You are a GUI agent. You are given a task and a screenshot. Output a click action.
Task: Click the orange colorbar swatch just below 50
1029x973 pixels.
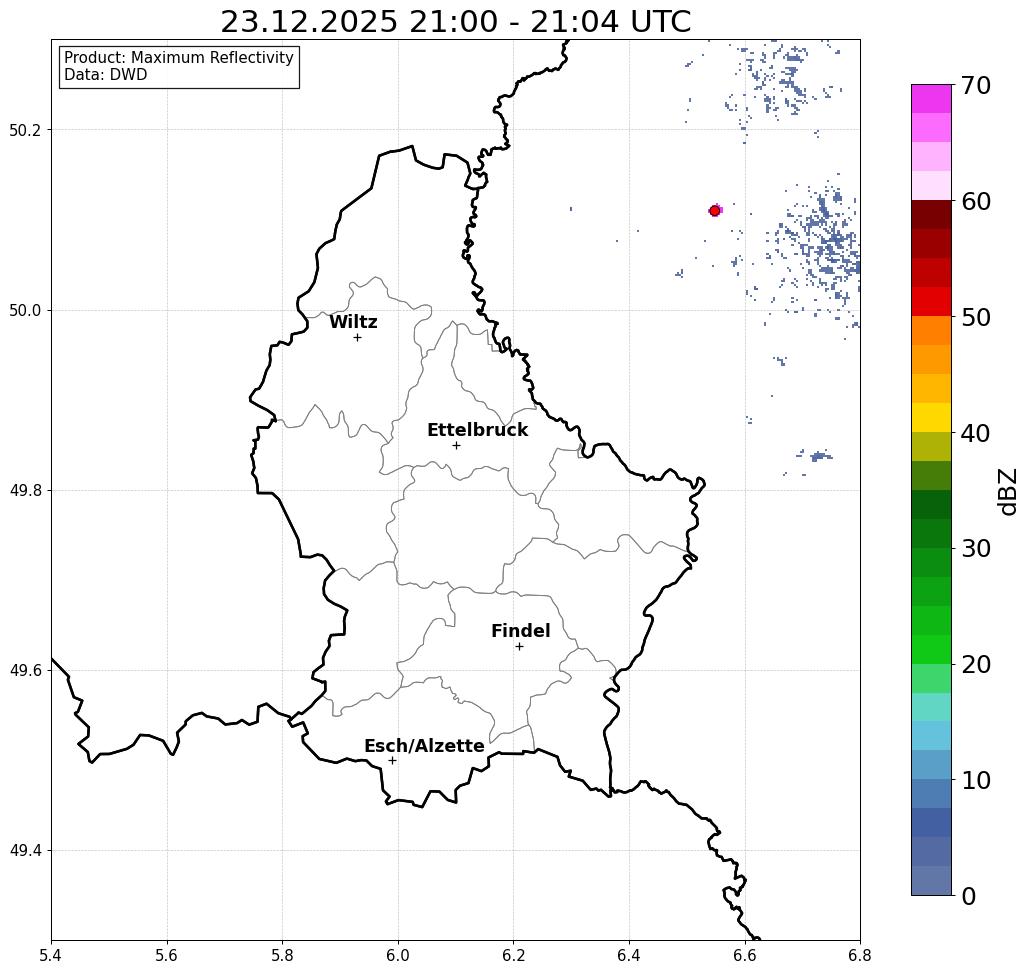point(931,331)
